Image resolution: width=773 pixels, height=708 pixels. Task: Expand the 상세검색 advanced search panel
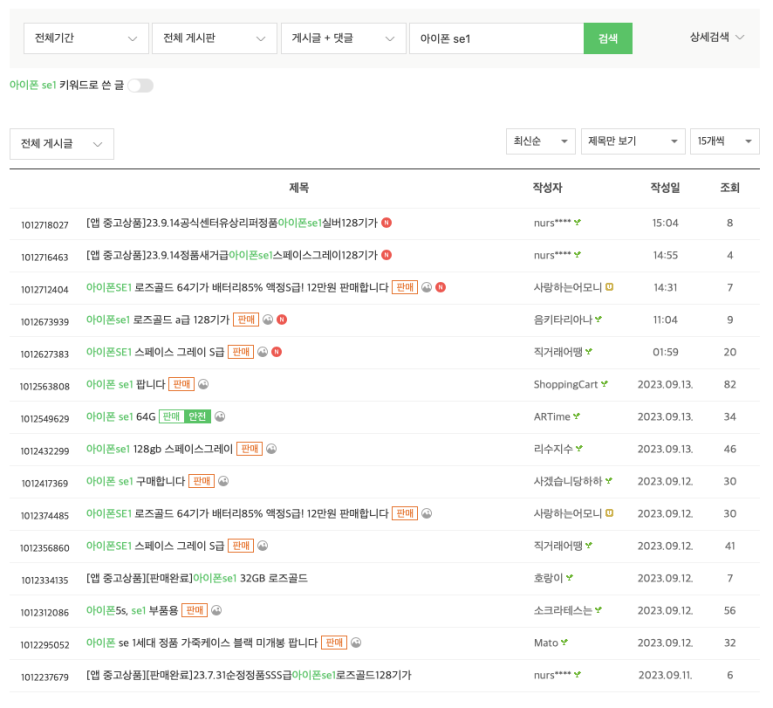click(717, 38)
